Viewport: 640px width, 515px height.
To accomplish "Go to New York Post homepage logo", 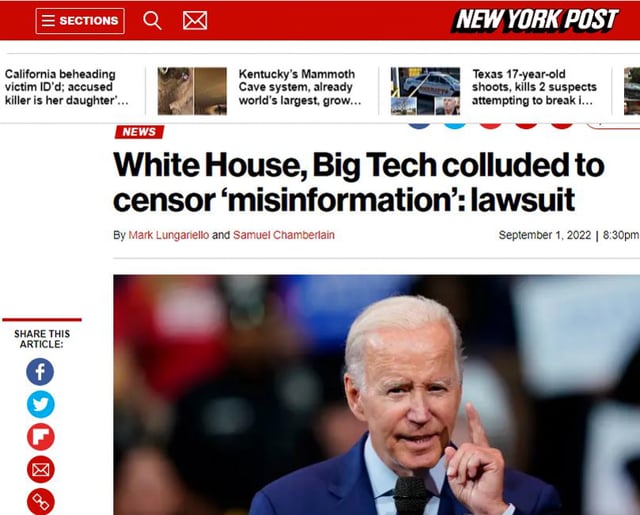I will point(535,20).
